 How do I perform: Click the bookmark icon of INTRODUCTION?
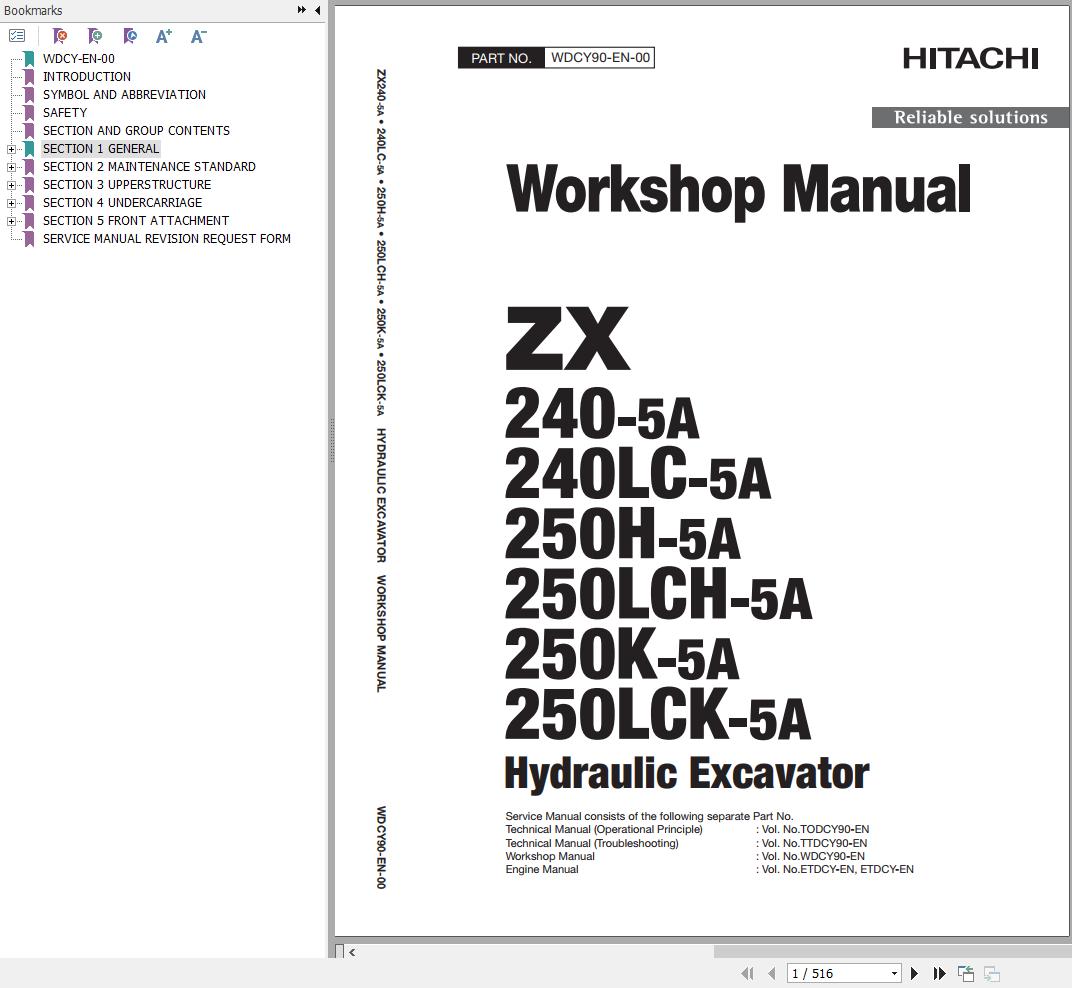click(x=29, y=77)
